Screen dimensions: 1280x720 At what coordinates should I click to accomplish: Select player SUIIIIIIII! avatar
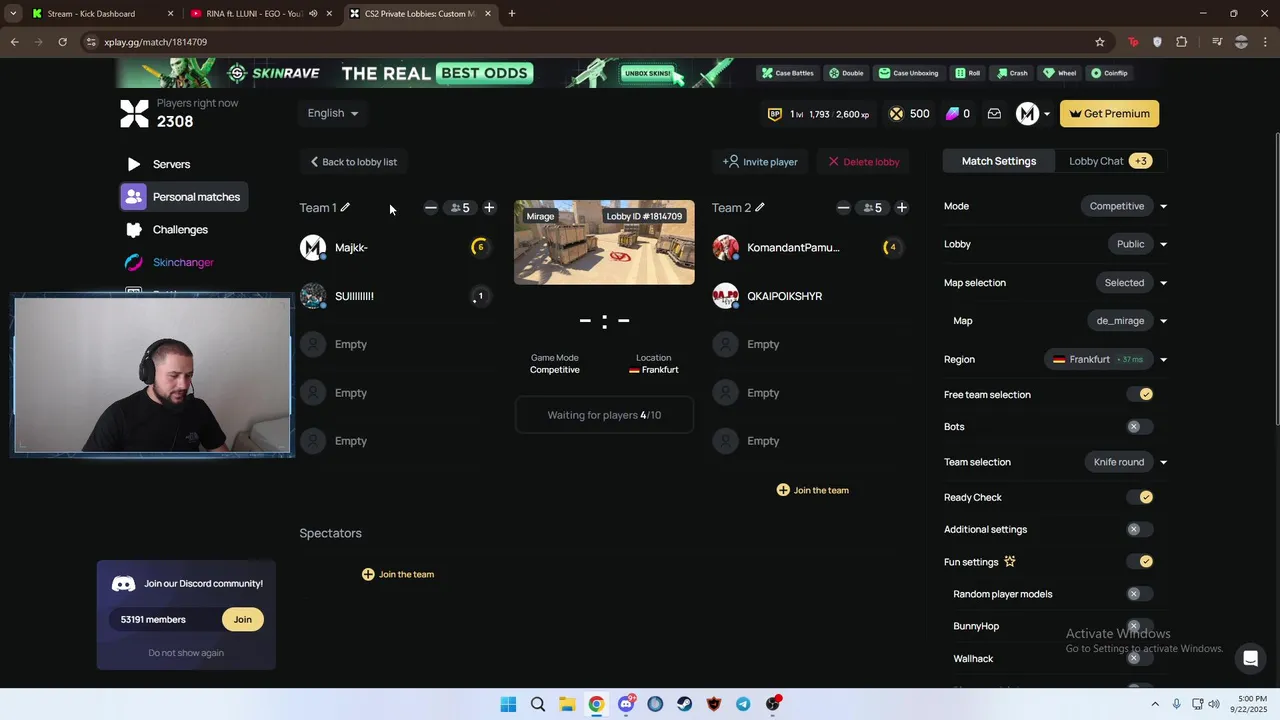(x=313, y=296)
